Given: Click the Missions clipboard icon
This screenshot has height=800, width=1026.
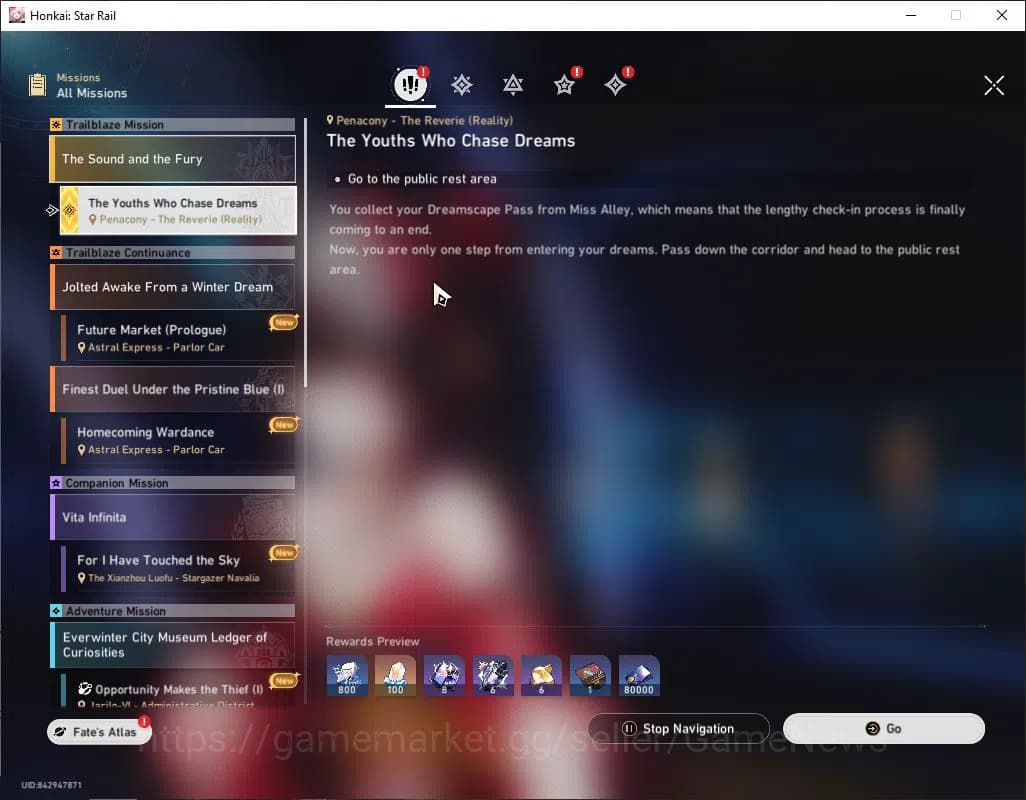Looking at the screenshot, I should pos(37,85).
